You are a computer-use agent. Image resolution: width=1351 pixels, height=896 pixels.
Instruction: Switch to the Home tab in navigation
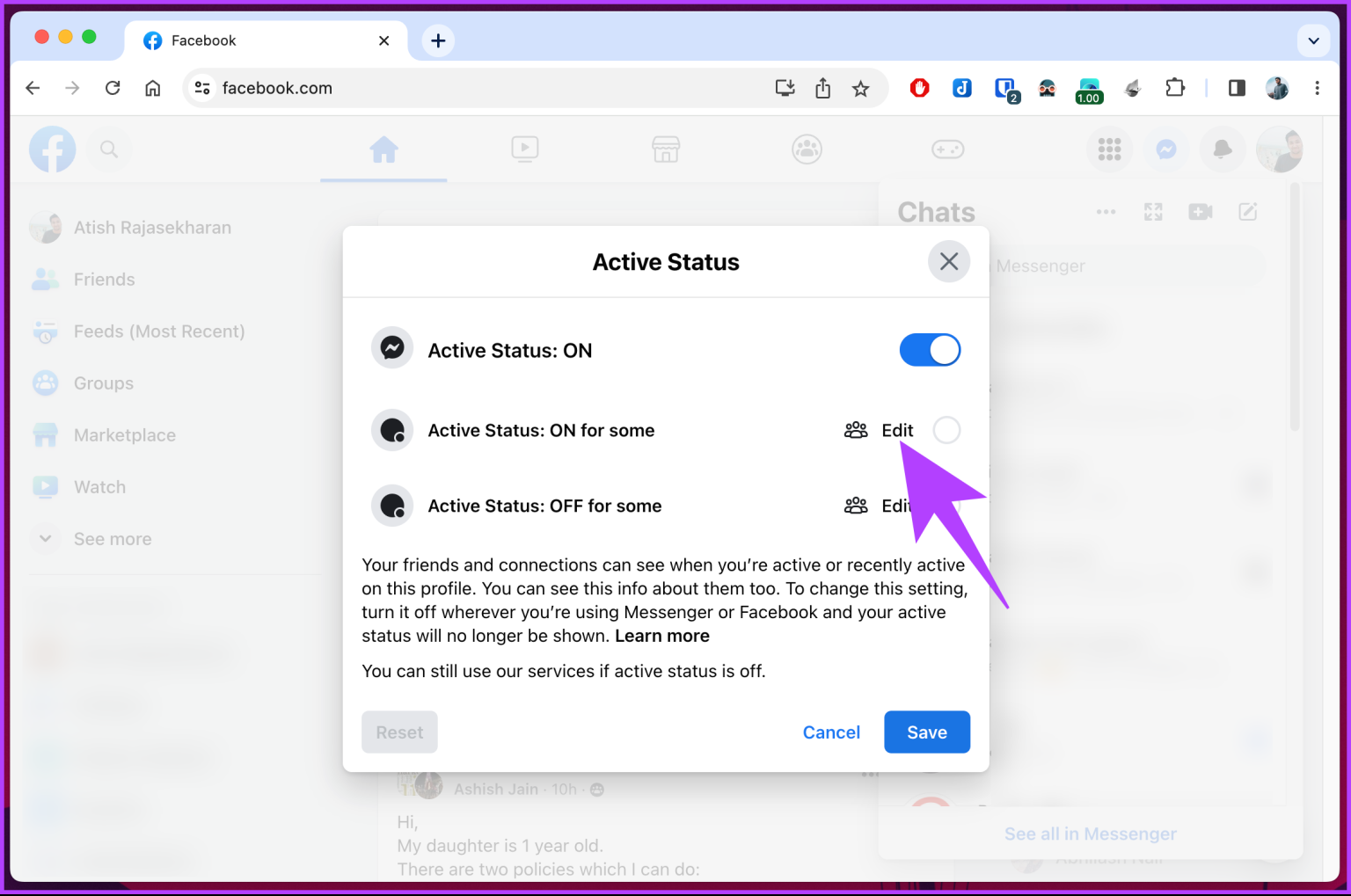[383, 149]
